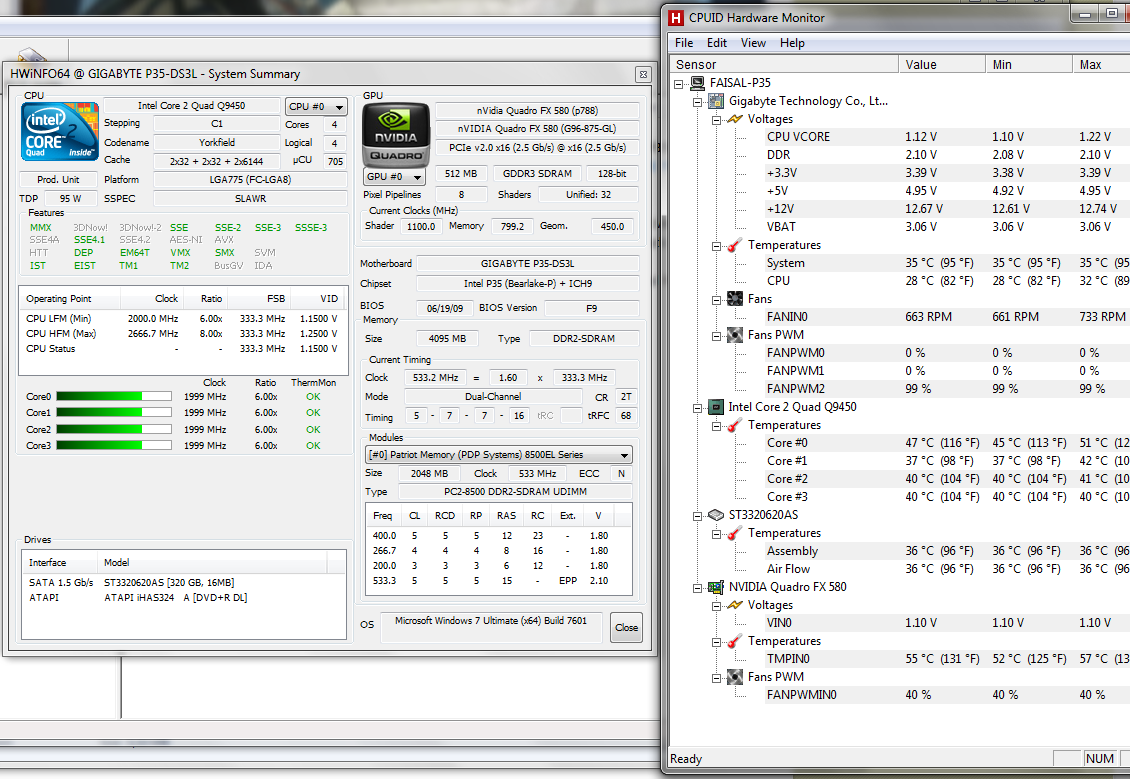Click the Core3 usage bar
Viewport: 1130px width, 779px height.
click(x=114, y=445)
